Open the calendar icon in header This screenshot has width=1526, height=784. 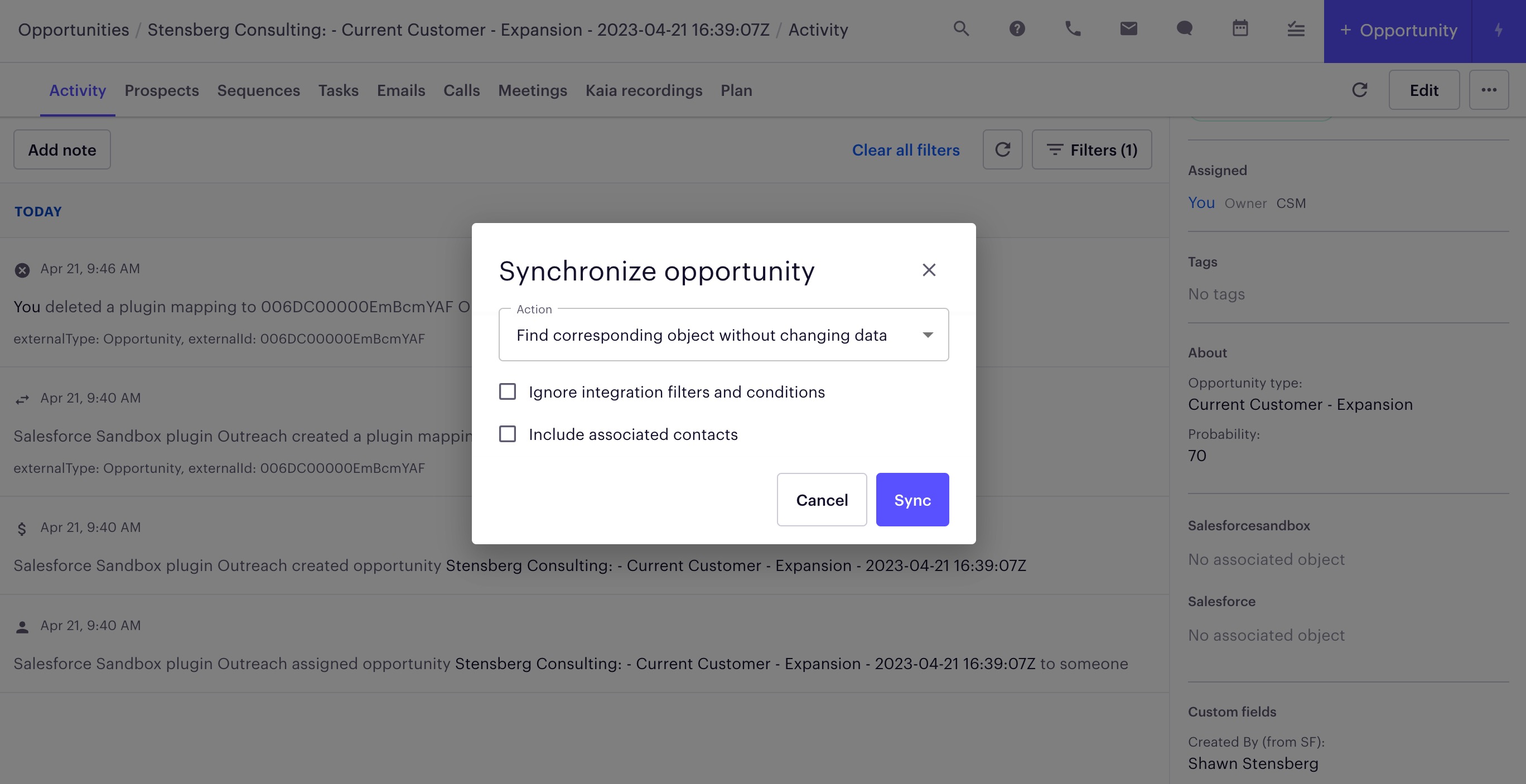(x=1240, y=29)
